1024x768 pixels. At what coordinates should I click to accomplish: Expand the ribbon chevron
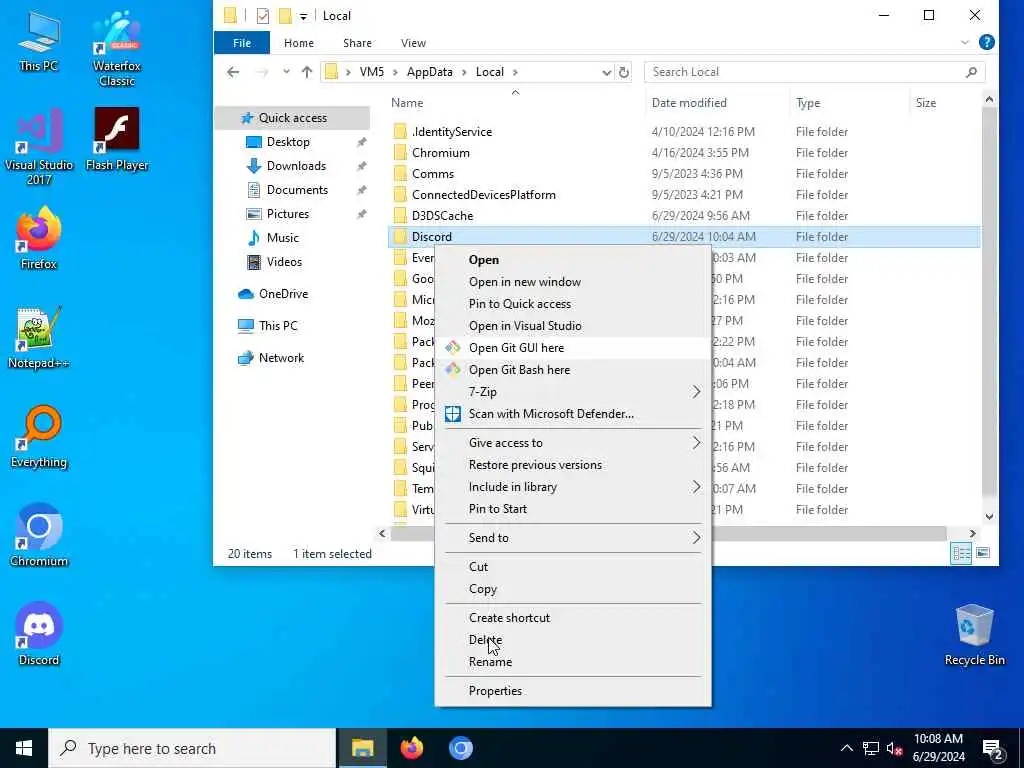965,42
